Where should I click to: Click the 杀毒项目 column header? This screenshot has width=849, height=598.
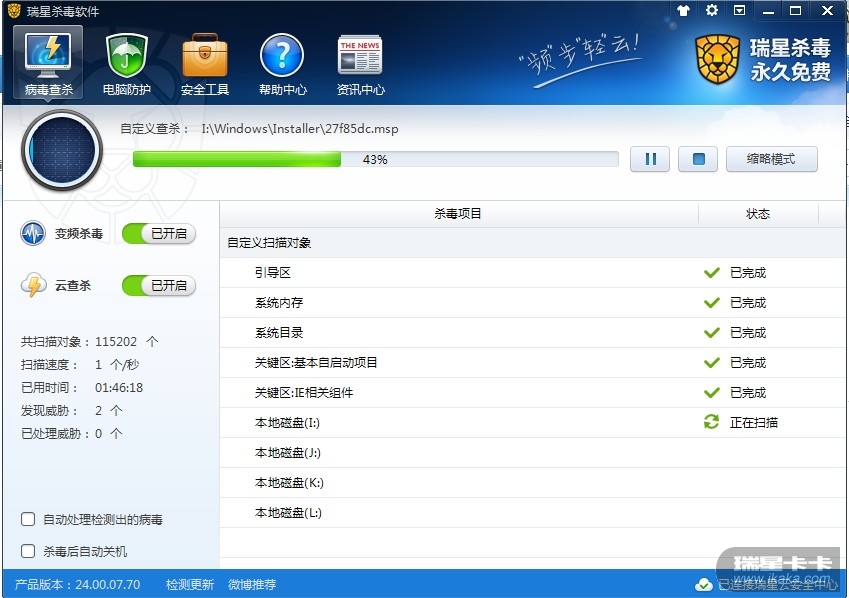[x=458, y=214]
